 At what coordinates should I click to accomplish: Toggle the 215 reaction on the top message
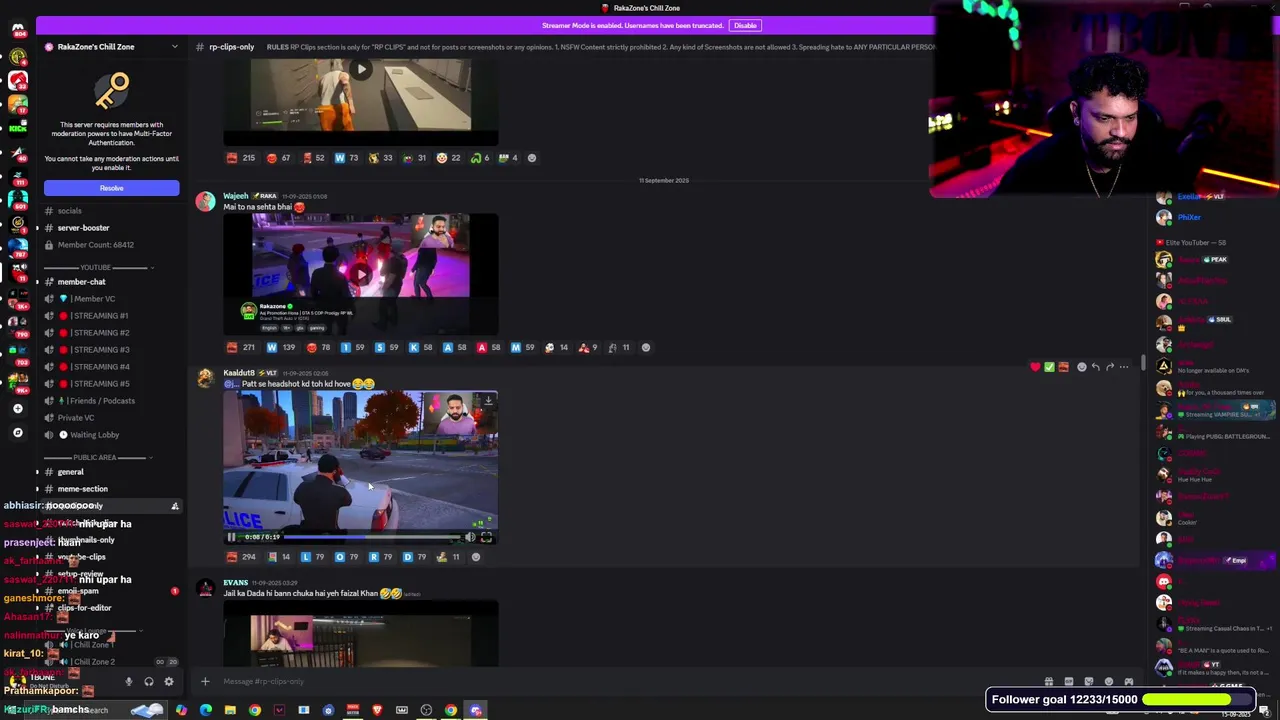pyautogui.click(x=241, y=158)
